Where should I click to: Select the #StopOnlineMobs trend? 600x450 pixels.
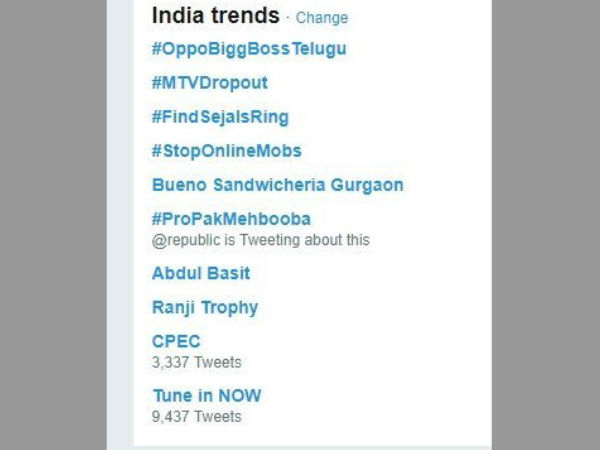tap(226, 151)
